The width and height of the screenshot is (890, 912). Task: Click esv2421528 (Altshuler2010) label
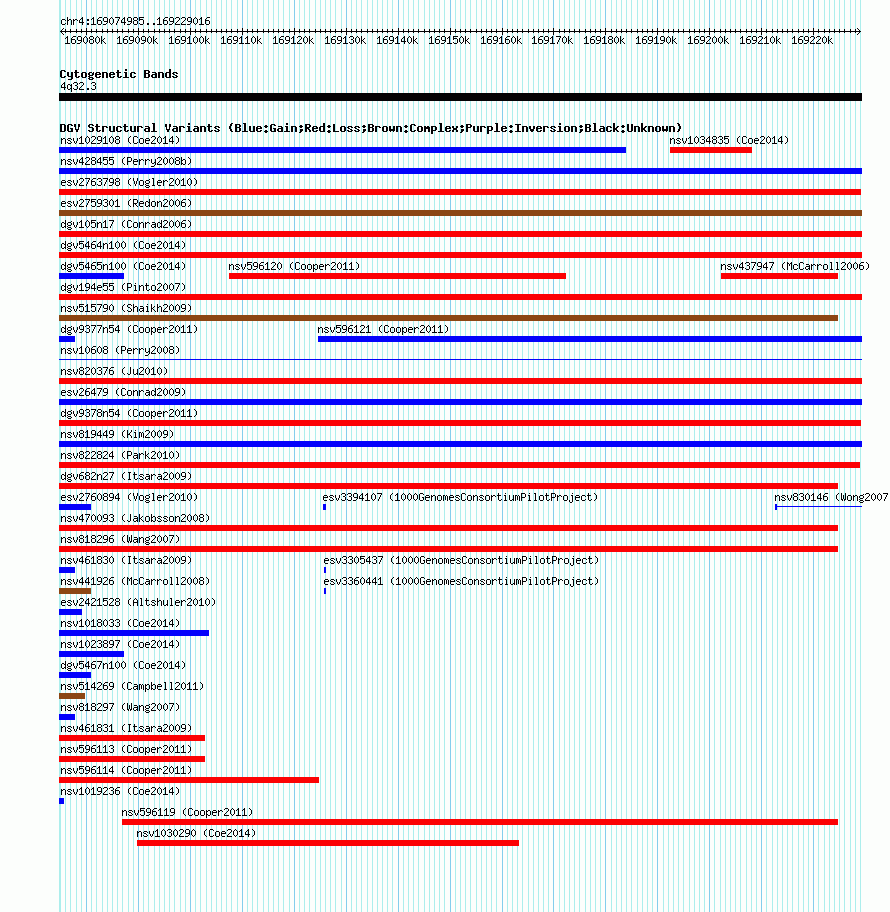click(138, 601)
